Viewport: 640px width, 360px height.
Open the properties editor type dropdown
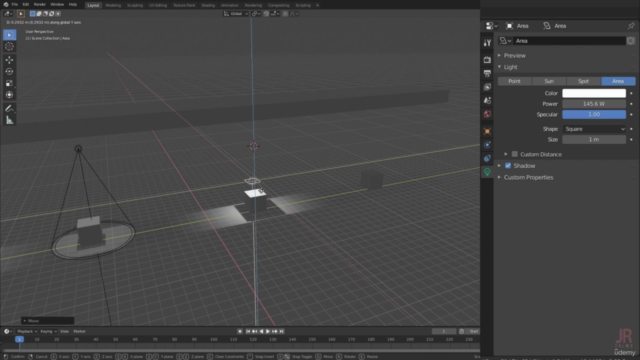[x=491, y=26]
